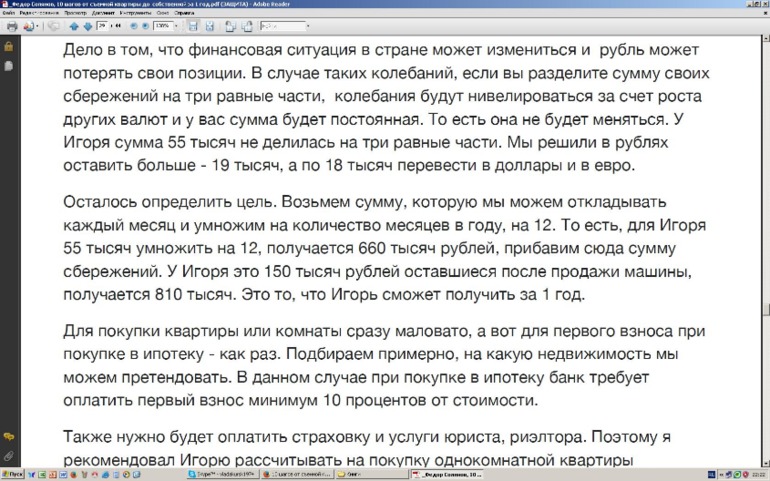The width and height of the screenshot is (770, 481).
Task: Click the scrollbar up arrow at top
Action: point(766,38)
